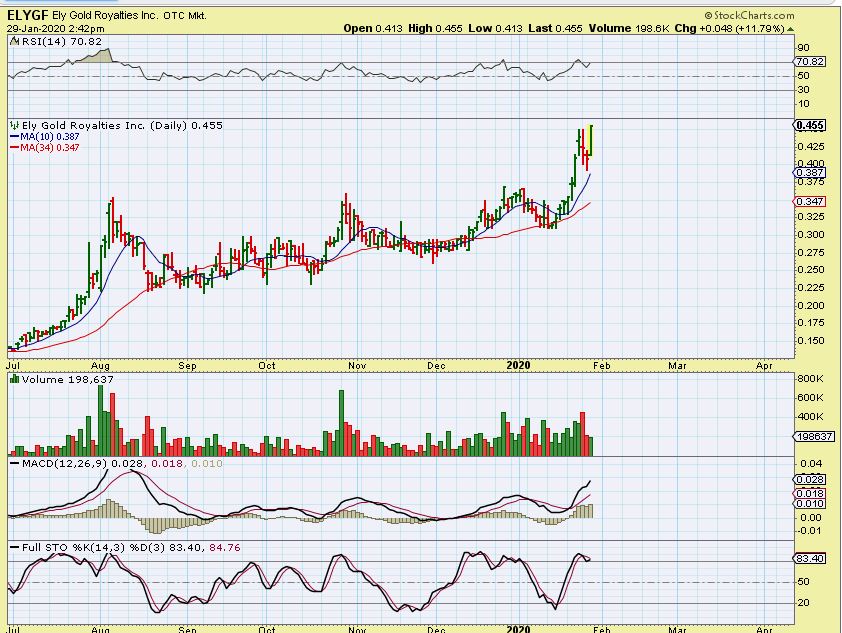This screenshot has width=842, height=633.
Task: Click the 70.82 RSI value tag
Action: coord(810,62)
